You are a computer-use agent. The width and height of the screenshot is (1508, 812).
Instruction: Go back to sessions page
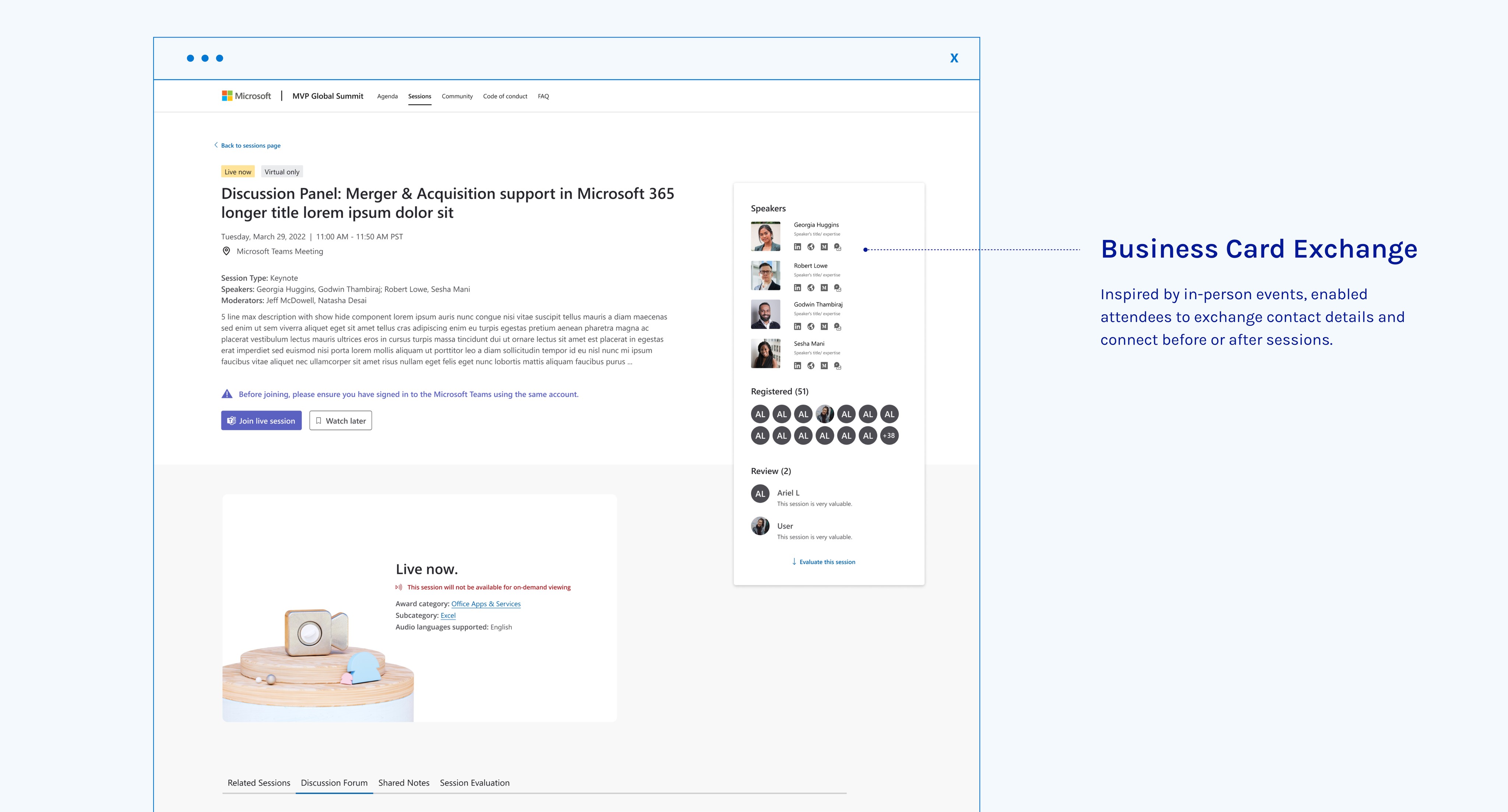250,145
